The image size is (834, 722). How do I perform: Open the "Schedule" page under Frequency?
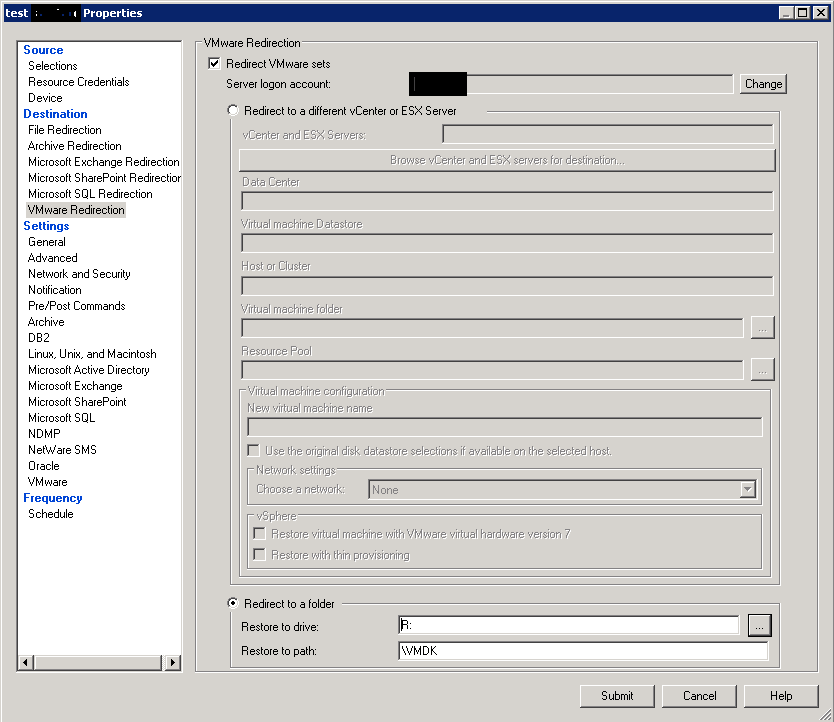(x=53, y=513)
